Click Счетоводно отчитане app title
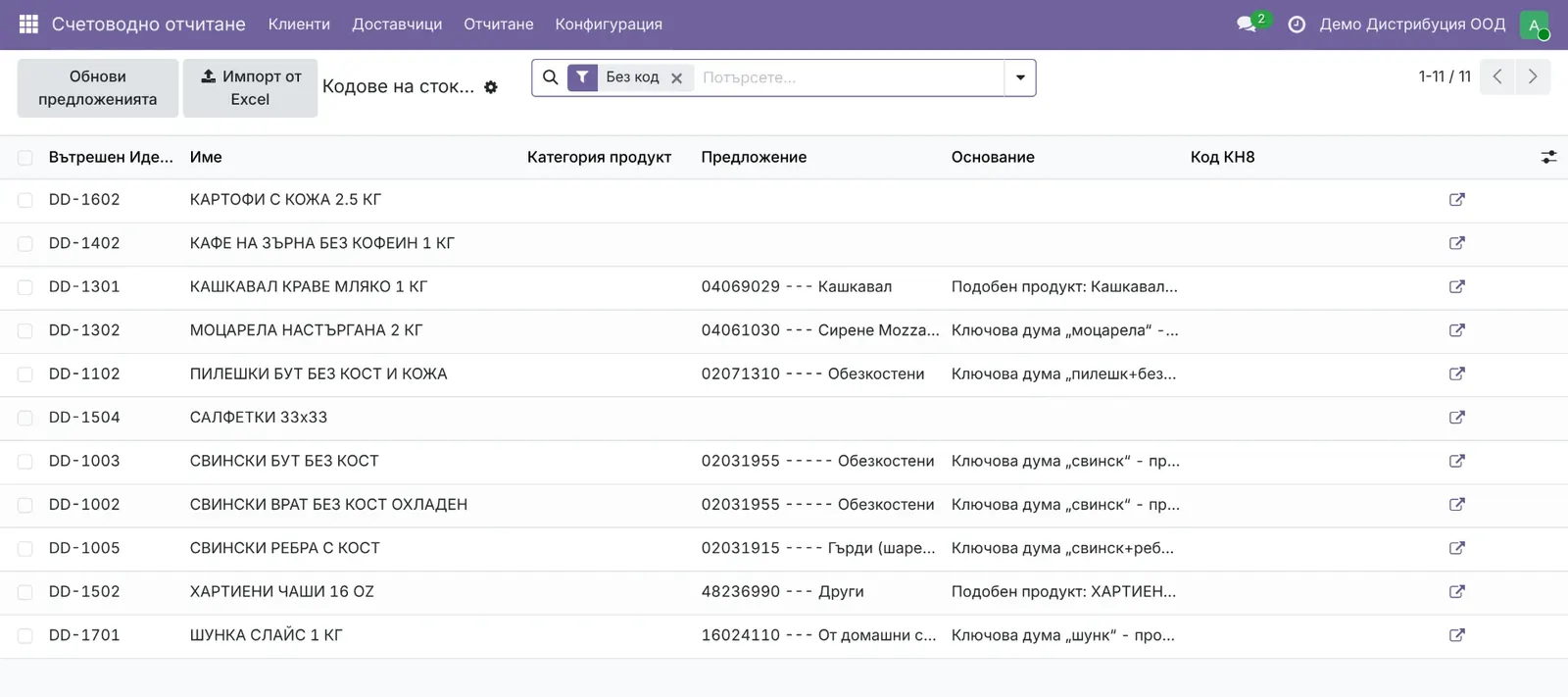Screen dimensions: 1568x697 148,24
